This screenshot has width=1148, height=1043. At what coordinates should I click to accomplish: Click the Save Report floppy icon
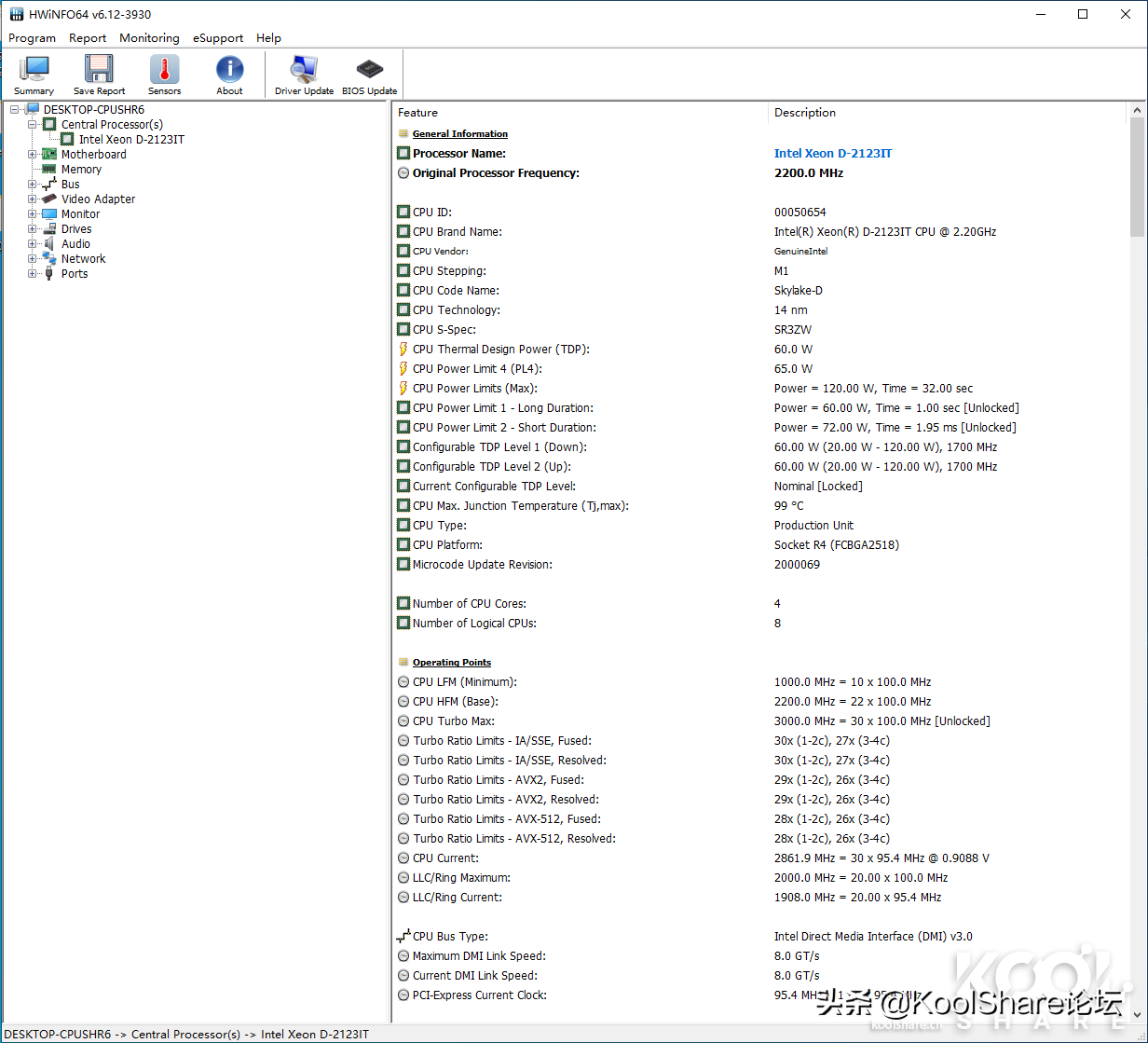(x=99, y=75)
